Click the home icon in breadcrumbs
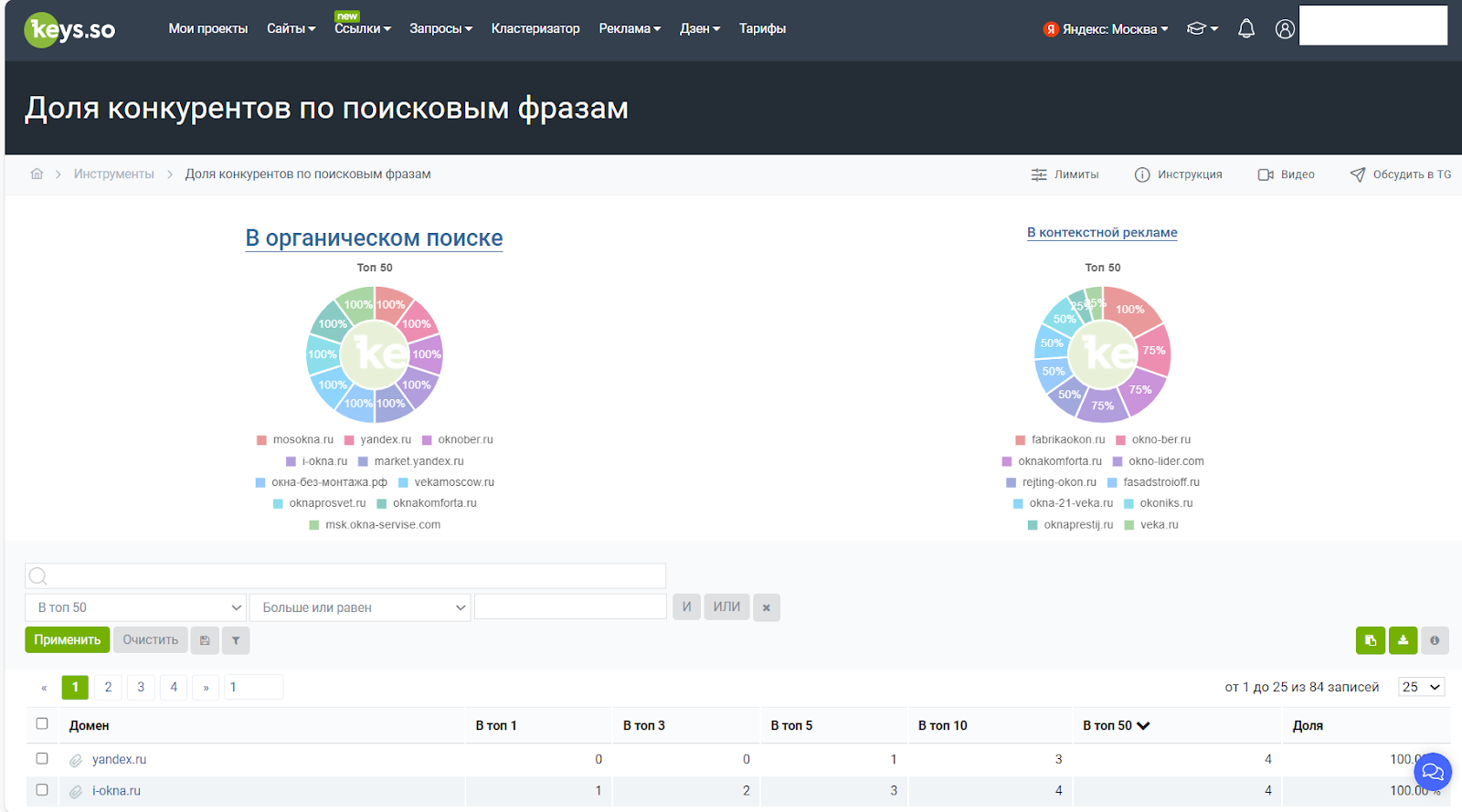1462x812 pixels. 37,174
